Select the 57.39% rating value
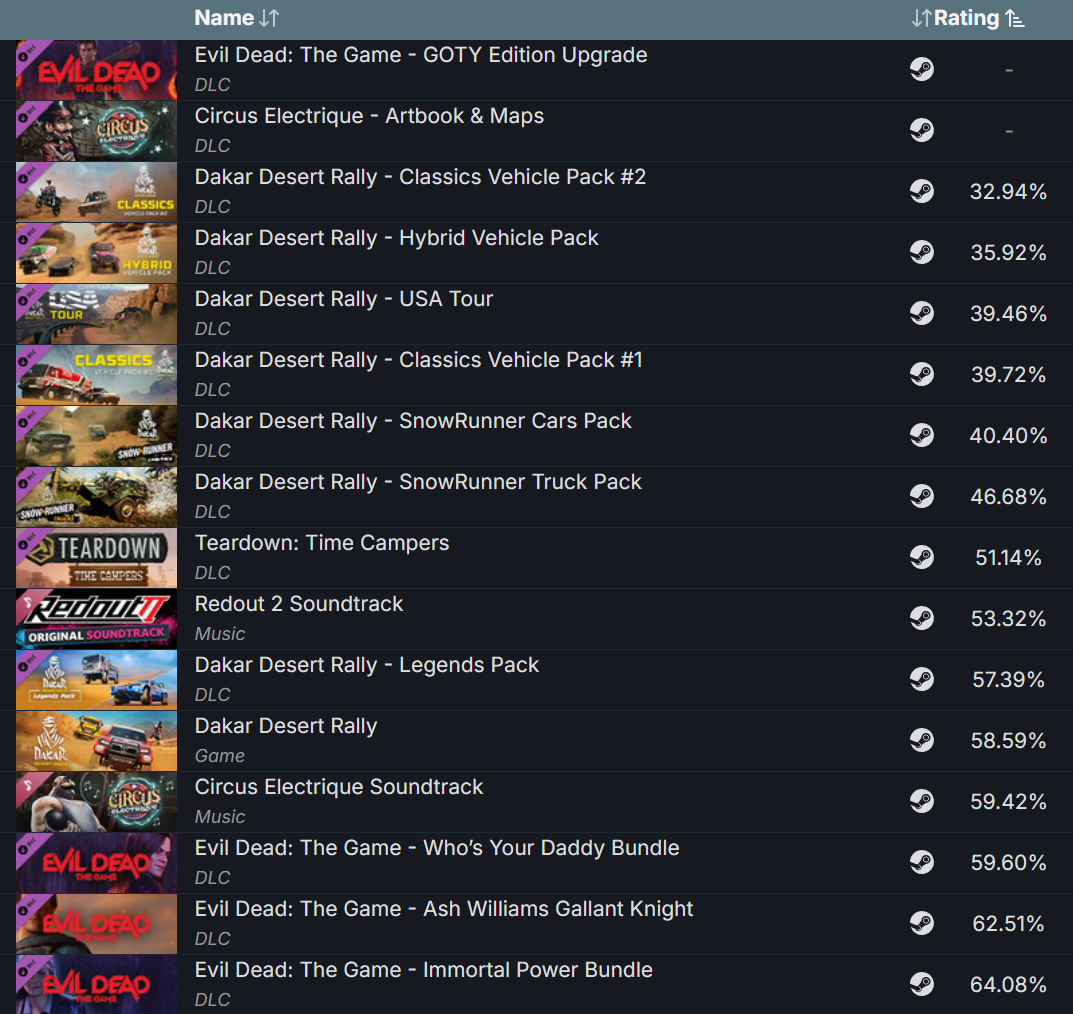Viewport: 1073px width, 1014px height. (x=1008, y=679)
